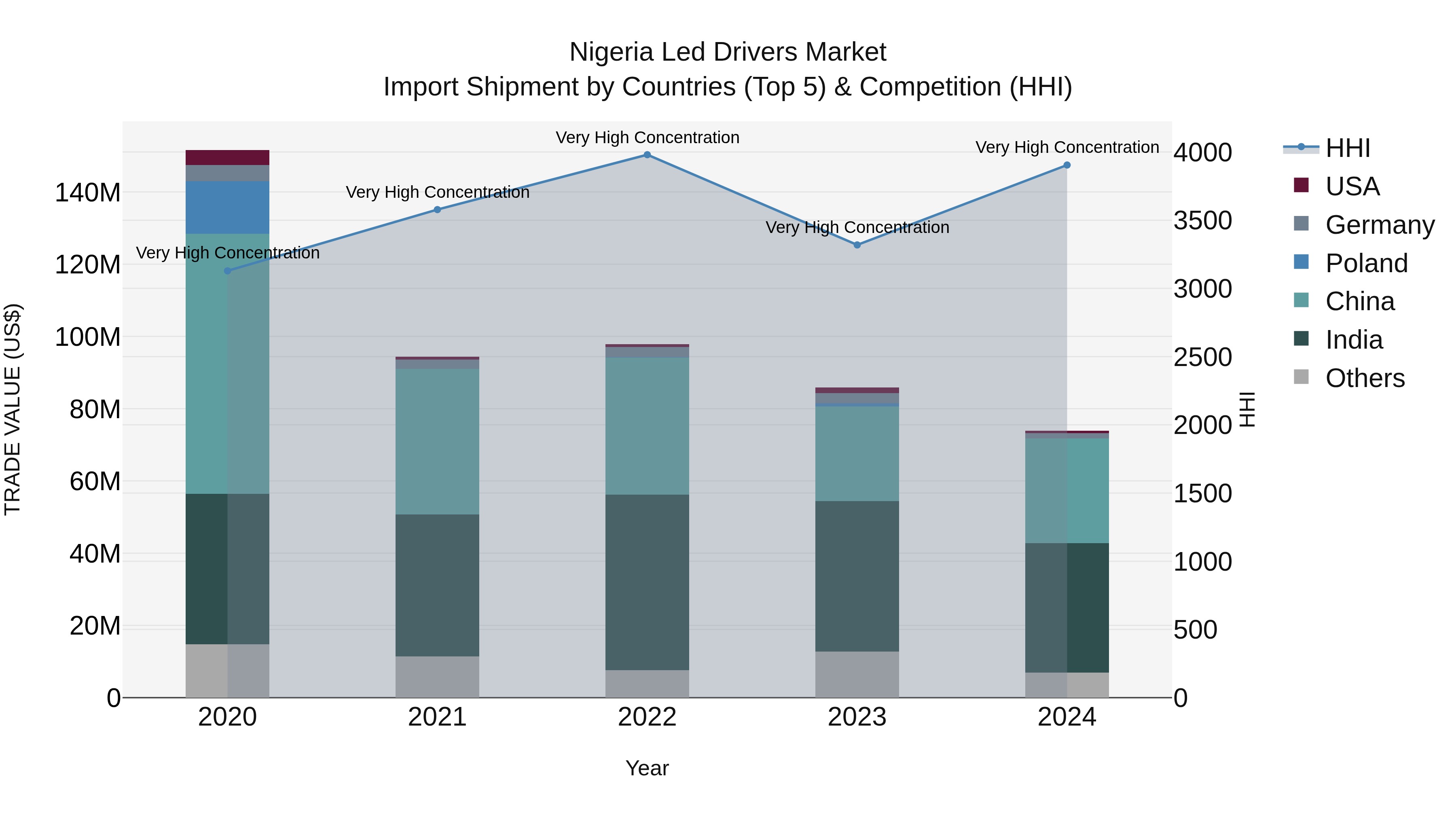Click the 2500 right axis label
This screenshot has height=819, width=1456.
1203,357
